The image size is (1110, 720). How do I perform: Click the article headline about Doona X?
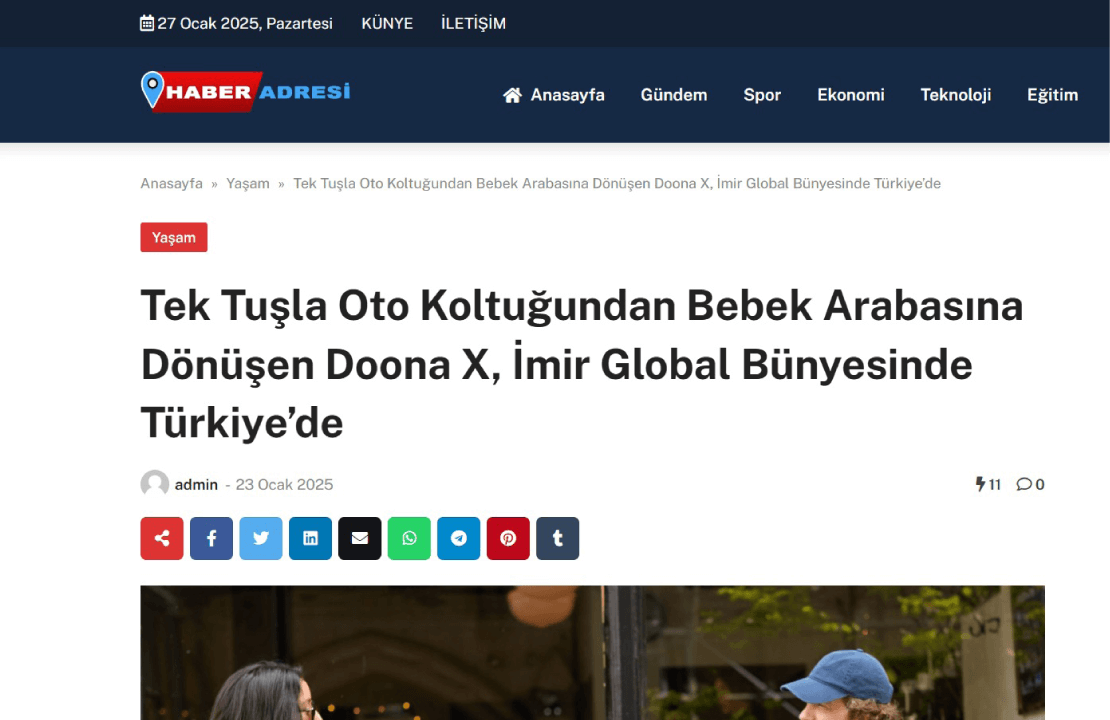click(x=582, y=364)
